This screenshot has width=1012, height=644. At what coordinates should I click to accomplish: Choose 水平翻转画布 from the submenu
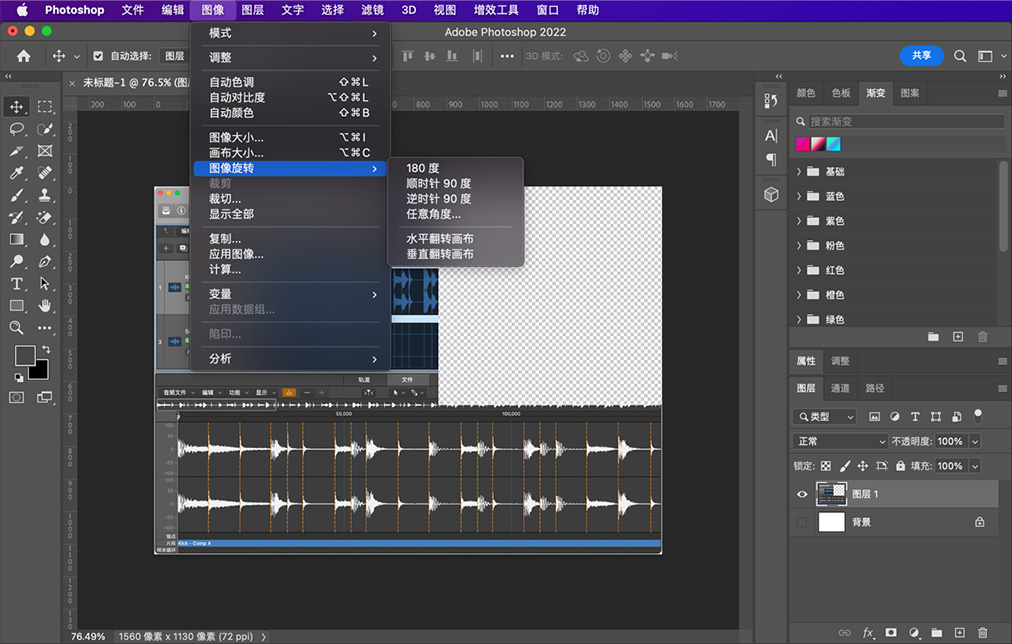click(x=440, y=240)
